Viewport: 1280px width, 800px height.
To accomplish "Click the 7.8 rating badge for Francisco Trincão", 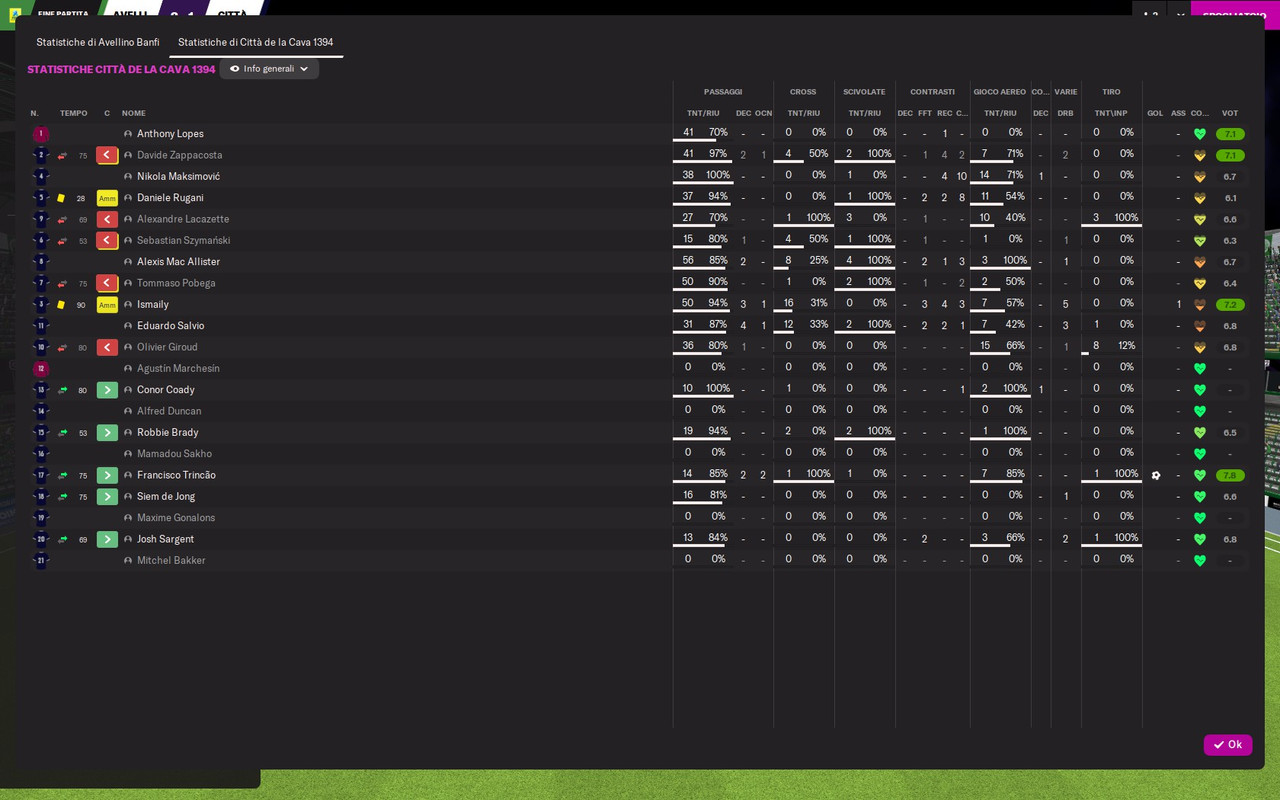I will (x=1230, y=475).
